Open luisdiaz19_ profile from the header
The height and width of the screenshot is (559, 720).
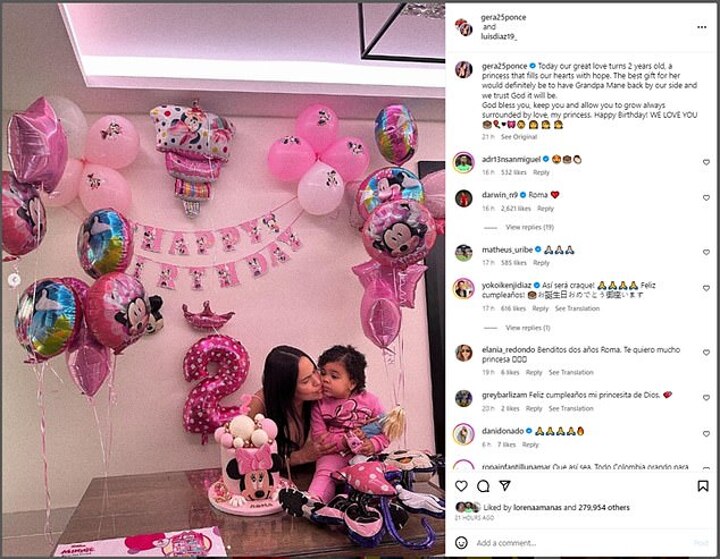point(499,37)
